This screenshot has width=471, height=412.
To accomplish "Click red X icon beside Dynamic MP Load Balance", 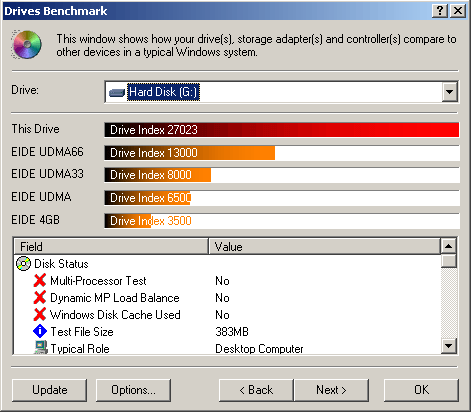I will pos(40,298).
